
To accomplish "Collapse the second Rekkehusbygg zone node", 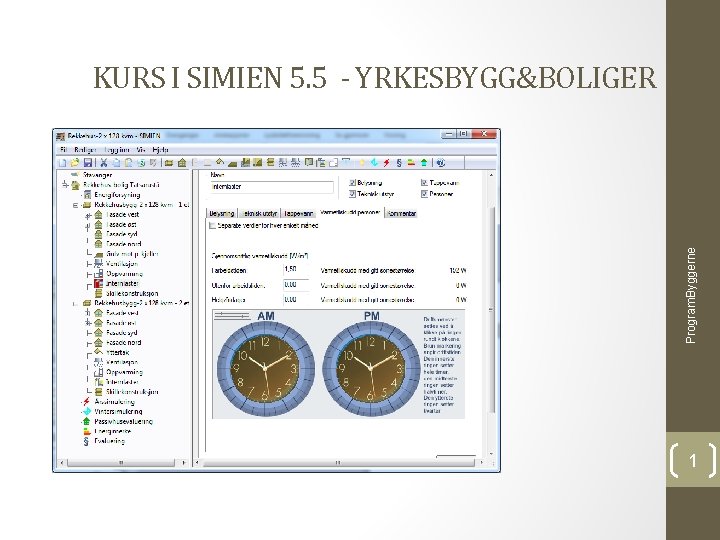I will click(75, 304).
